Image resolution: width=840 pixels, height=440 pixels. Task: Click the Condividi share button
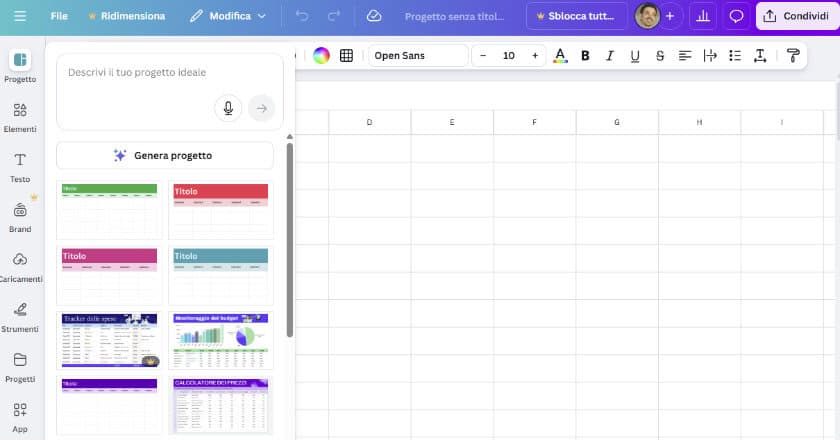tap(797, 16)
